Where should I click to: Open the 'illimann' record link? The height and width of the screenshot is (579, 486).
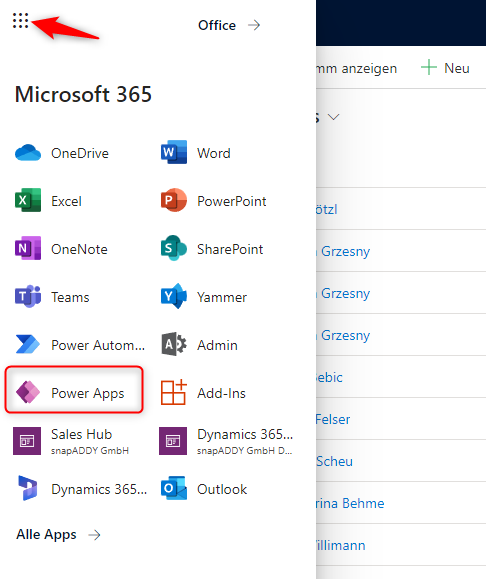340,545
